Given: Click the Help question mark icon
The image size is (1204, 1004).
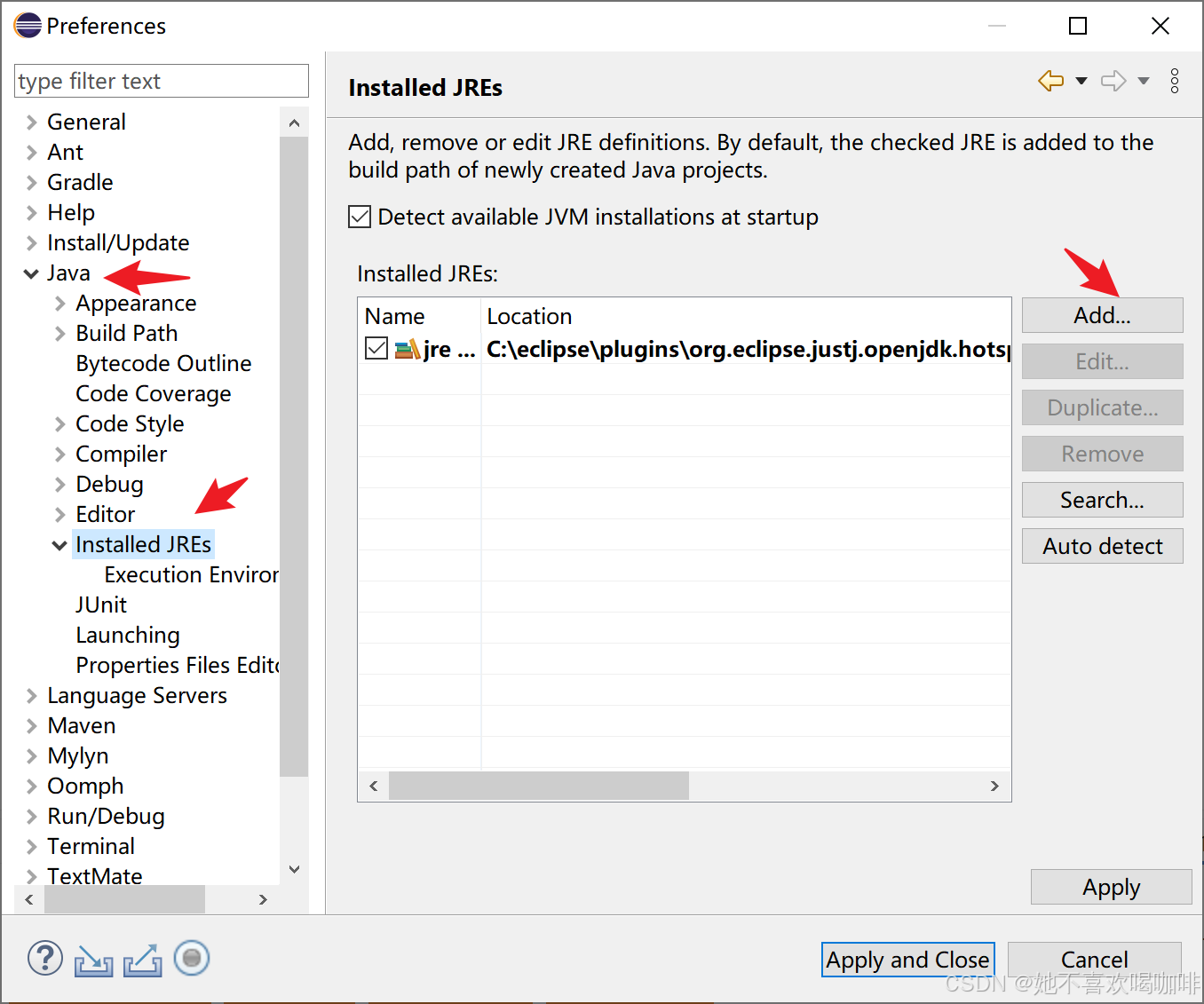Looking at the screenshot, I should [x=45, y=959].
